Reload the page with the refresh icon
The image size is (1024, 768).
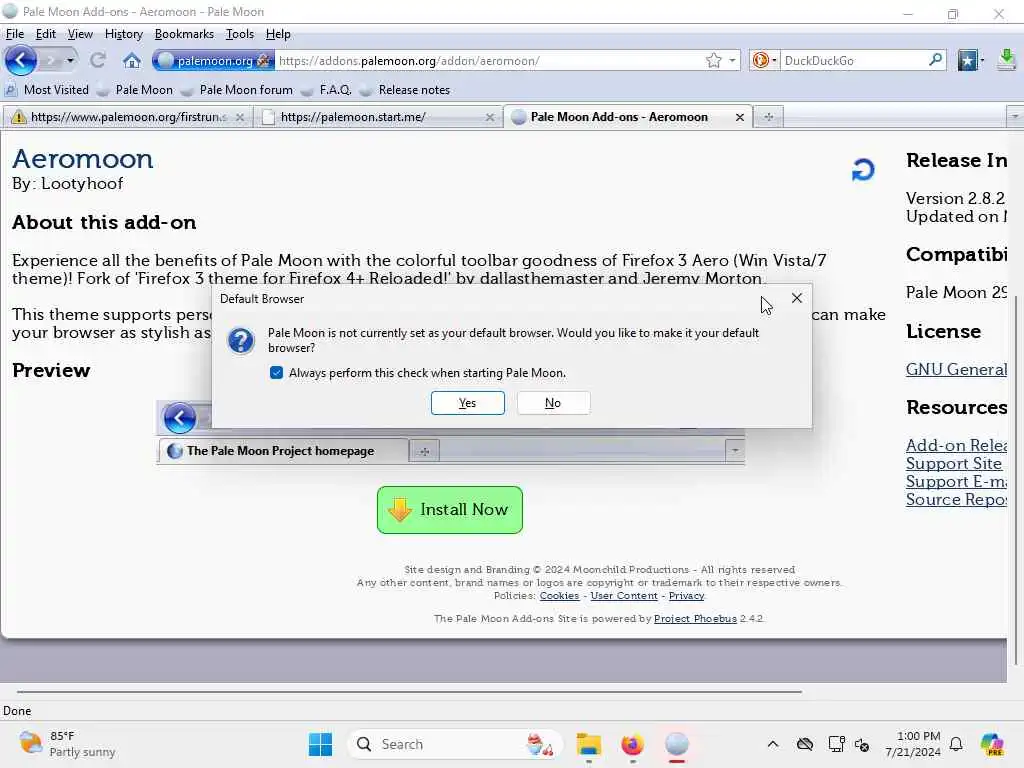point(98,61)
